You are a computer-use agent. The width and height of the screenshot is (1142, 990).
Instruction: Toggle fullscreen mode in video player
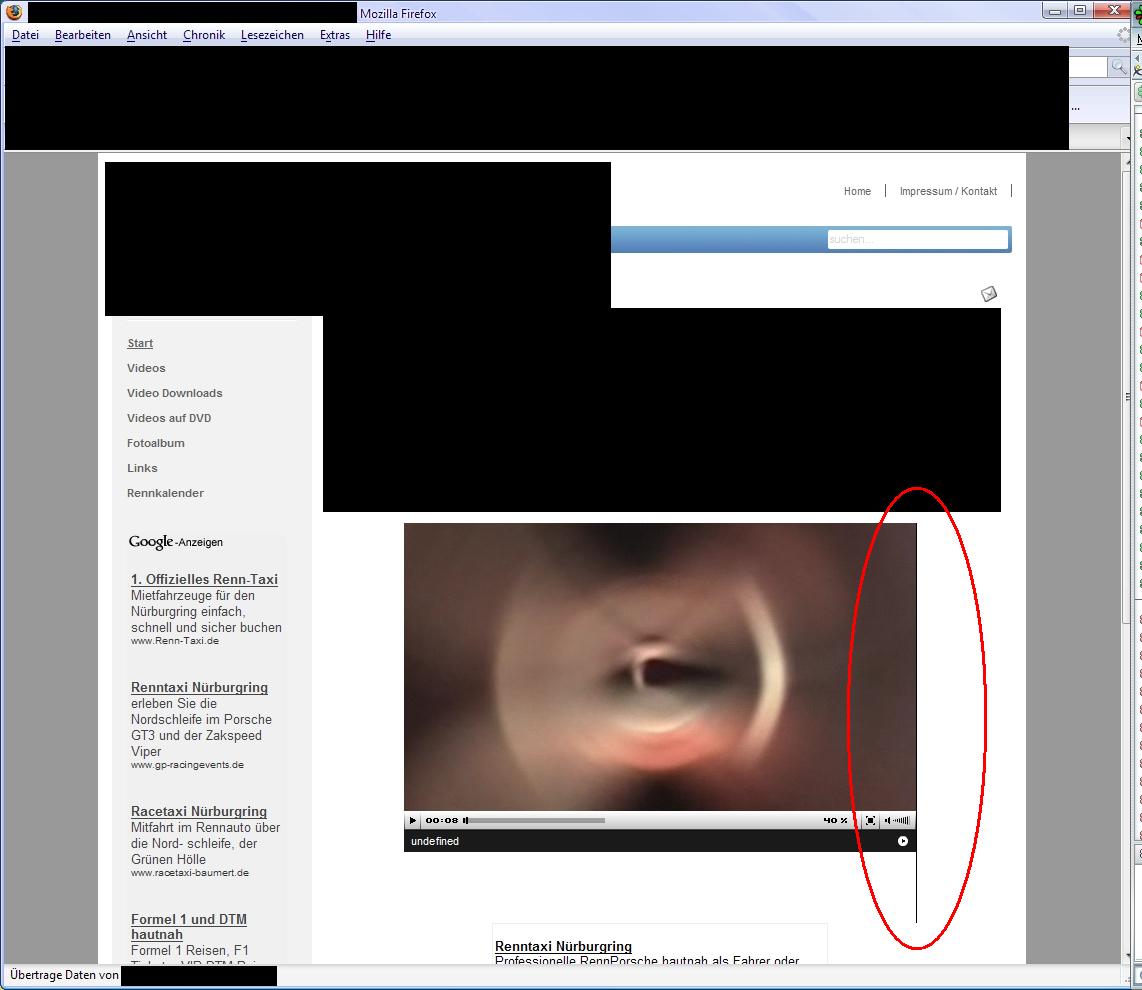pyautogui.click(x=870, y=821)
